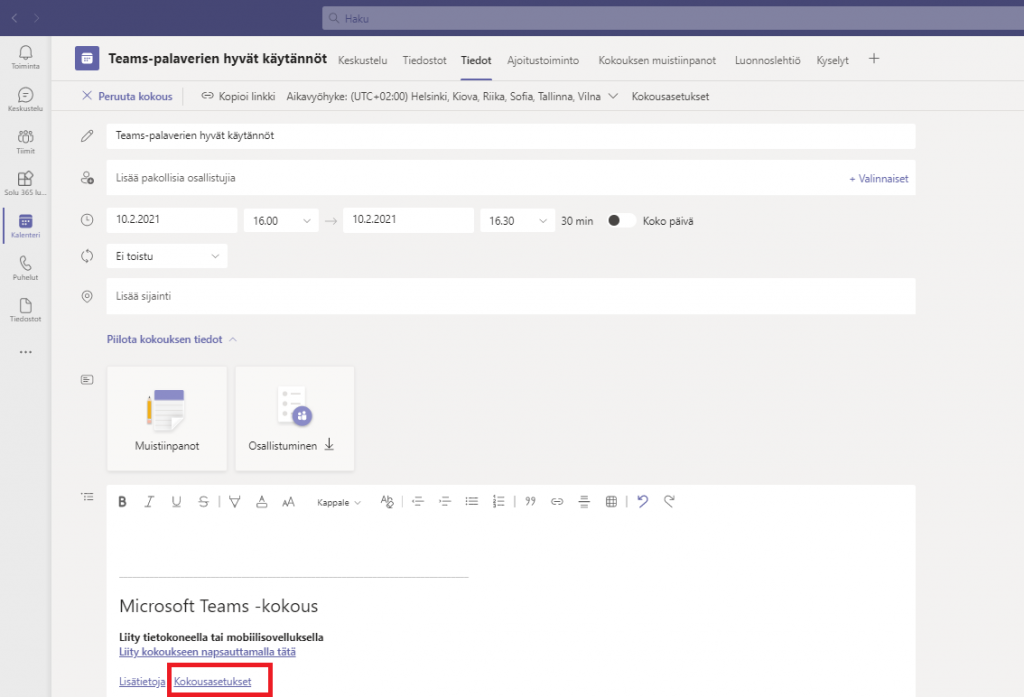Open Lisätietoja link in meeting body
Viewport: 1024px width, 697px height.
pyautogui.click(x=142, y=681)
